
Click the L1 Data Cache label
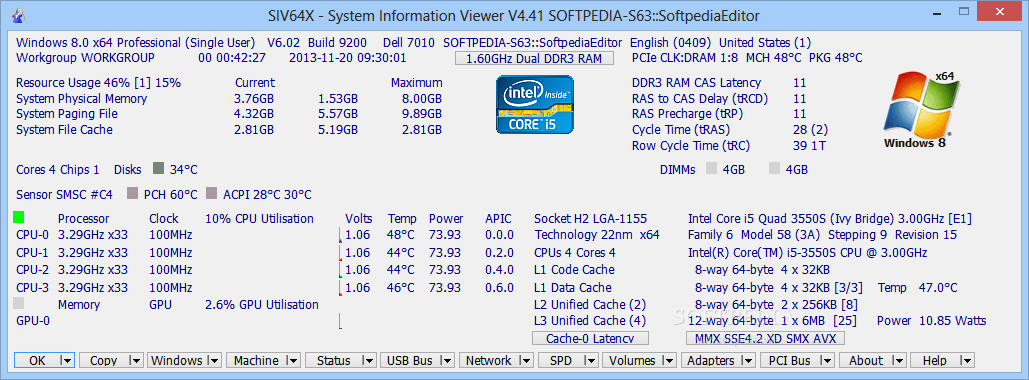pyautogui.click(x=573, y=287)
